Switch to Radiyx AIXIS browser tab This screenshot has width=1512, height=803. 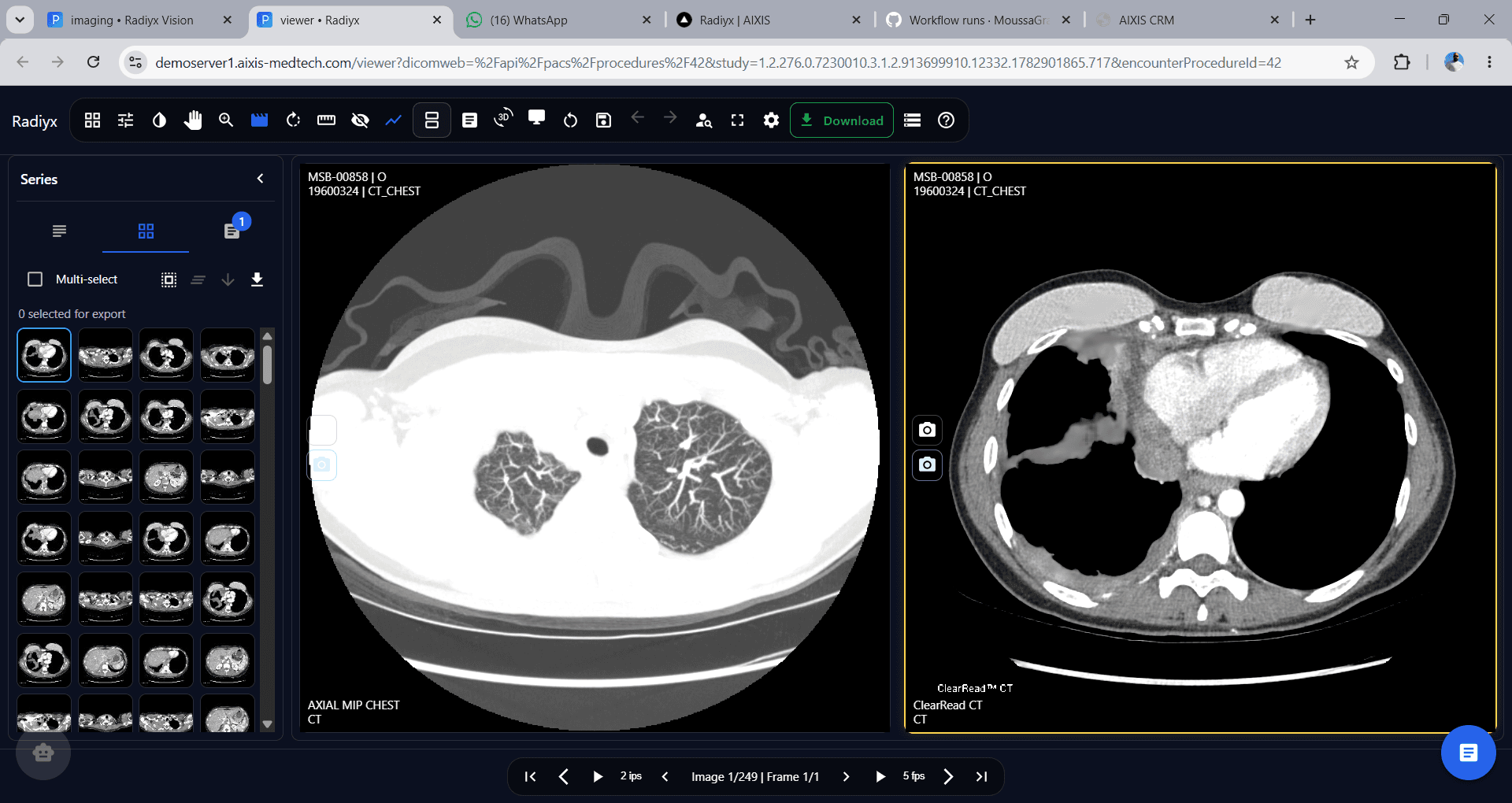point(769,20)
